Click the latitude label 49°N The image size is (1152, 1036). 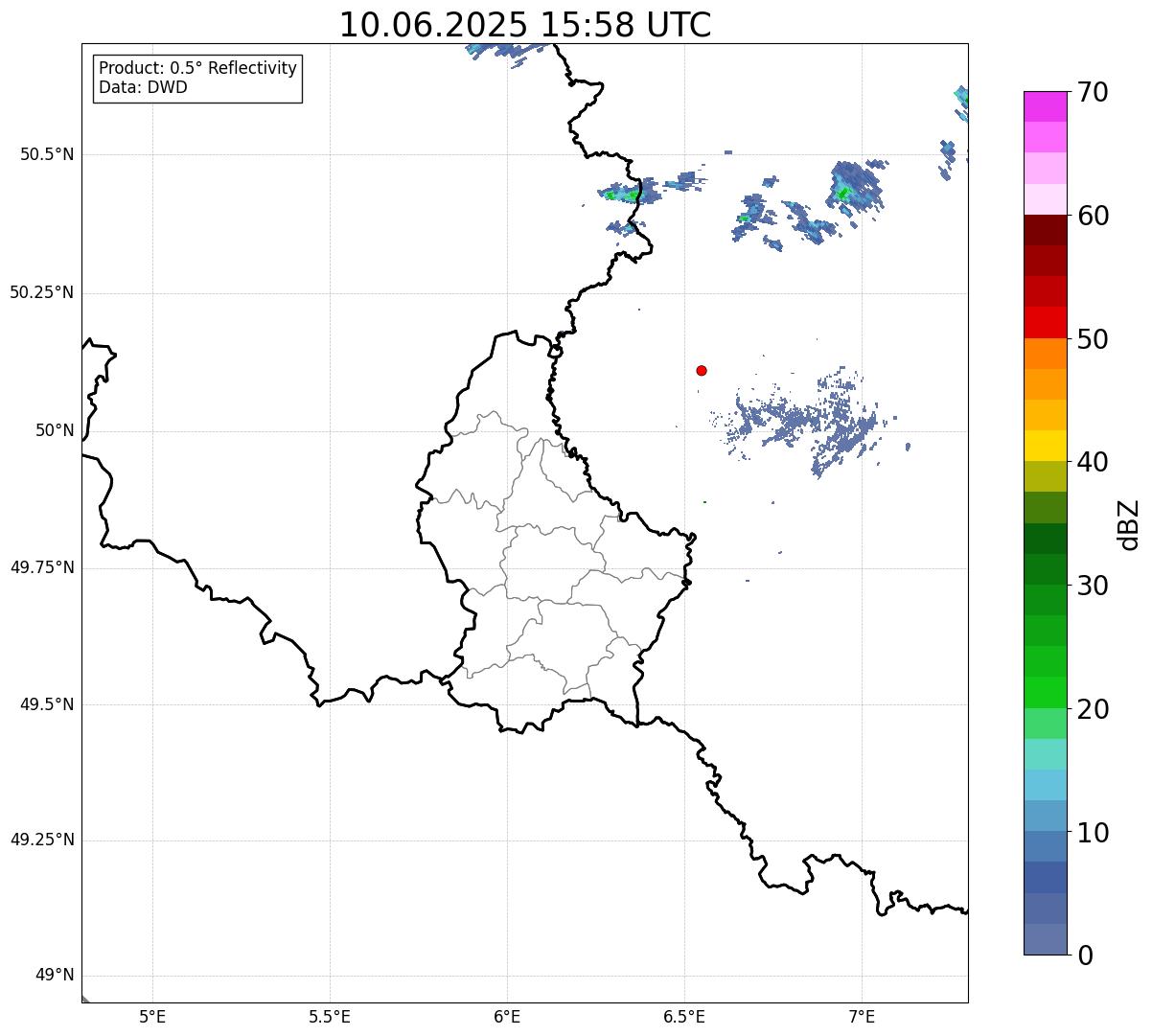coord(55,976)
